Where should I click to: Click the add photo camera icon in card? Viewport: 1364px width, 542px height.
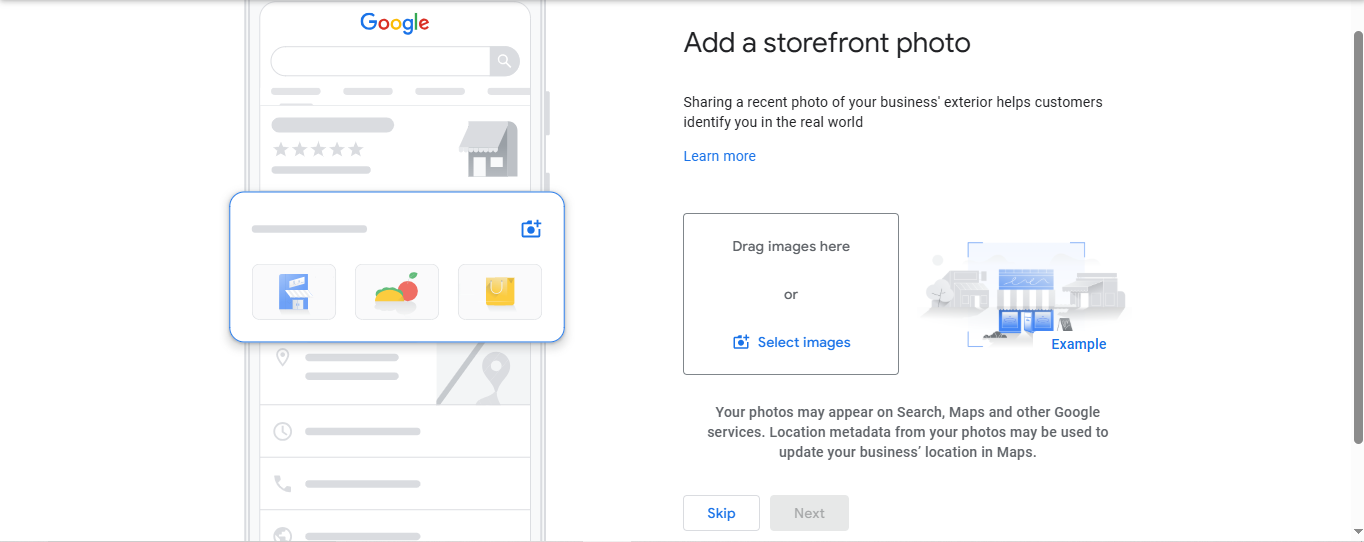pyautogui.click(x=531, y=229)
